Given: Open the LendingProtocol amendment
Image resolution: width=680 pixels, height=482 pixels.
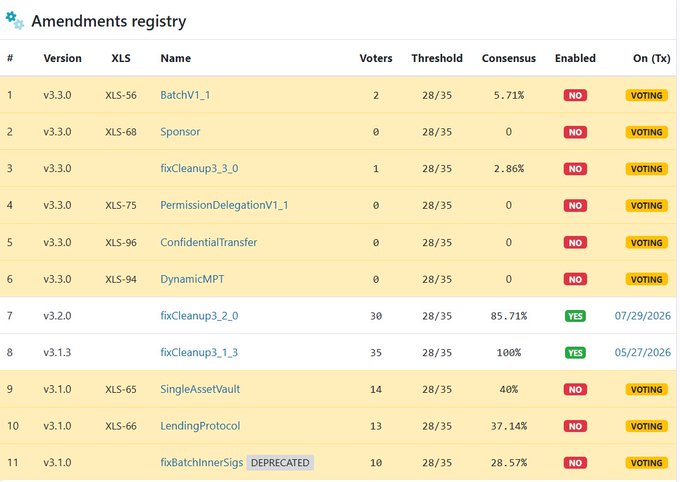Looking at the screenshot, I should (200, 426).
